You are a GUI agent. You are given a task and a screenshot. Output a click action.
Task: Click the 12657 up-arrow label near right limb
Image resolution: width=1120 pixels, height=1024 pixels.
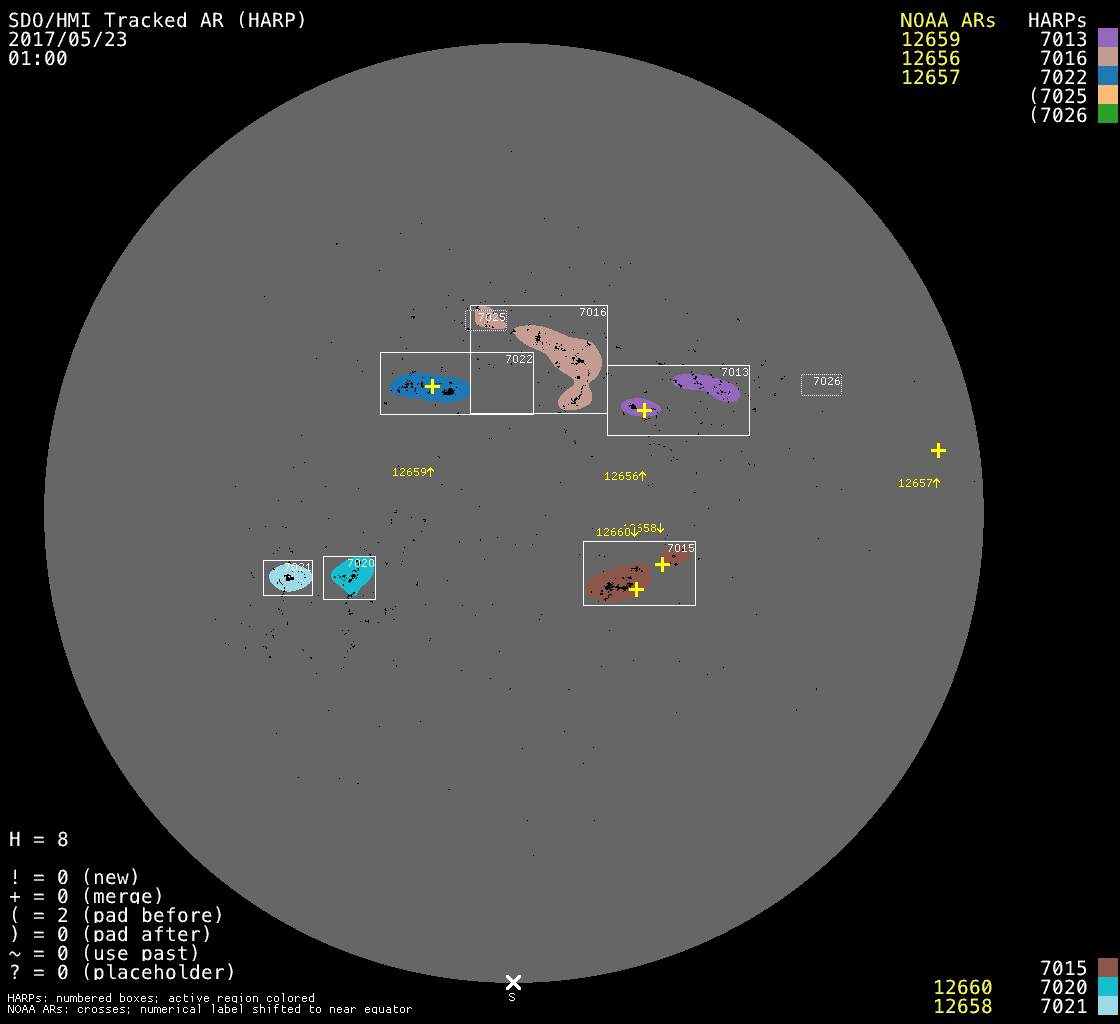(919, 483)
